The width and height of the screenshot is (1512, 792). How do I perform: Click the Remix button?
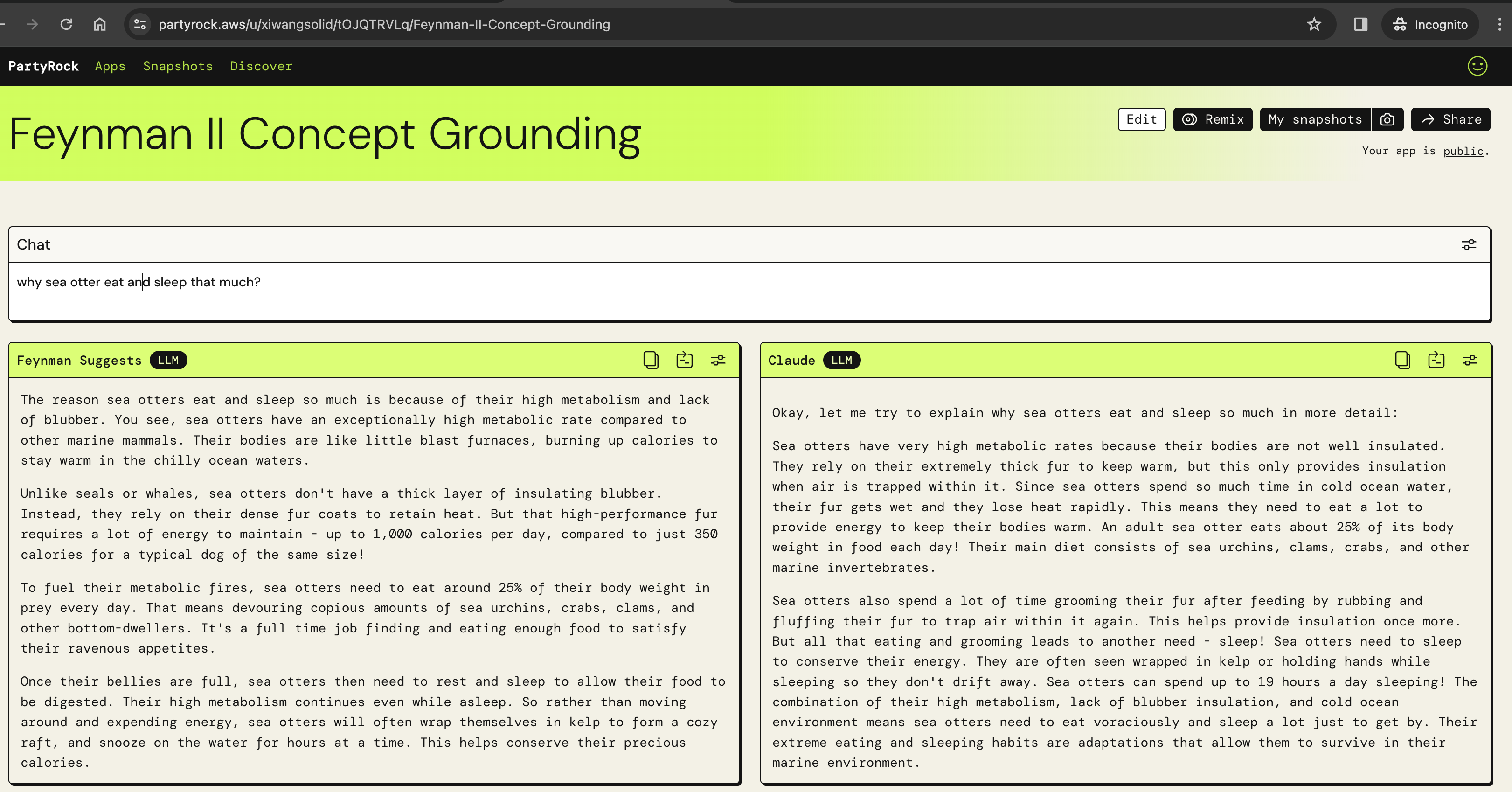[1213, 119]
